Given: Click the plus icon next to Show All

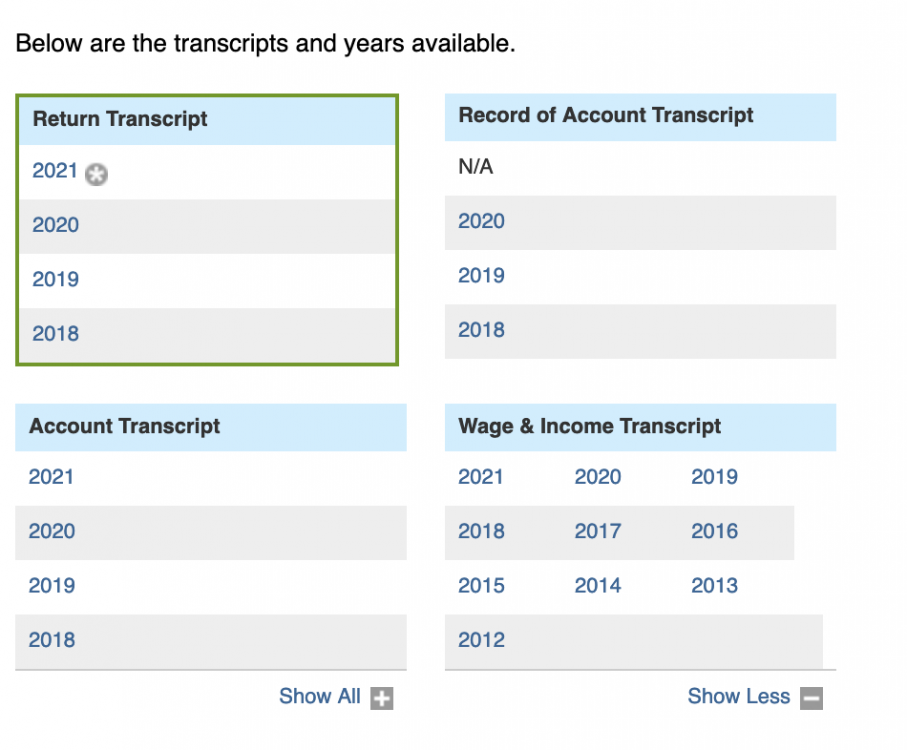Looking at the screenshot, I should coord(382,698).
